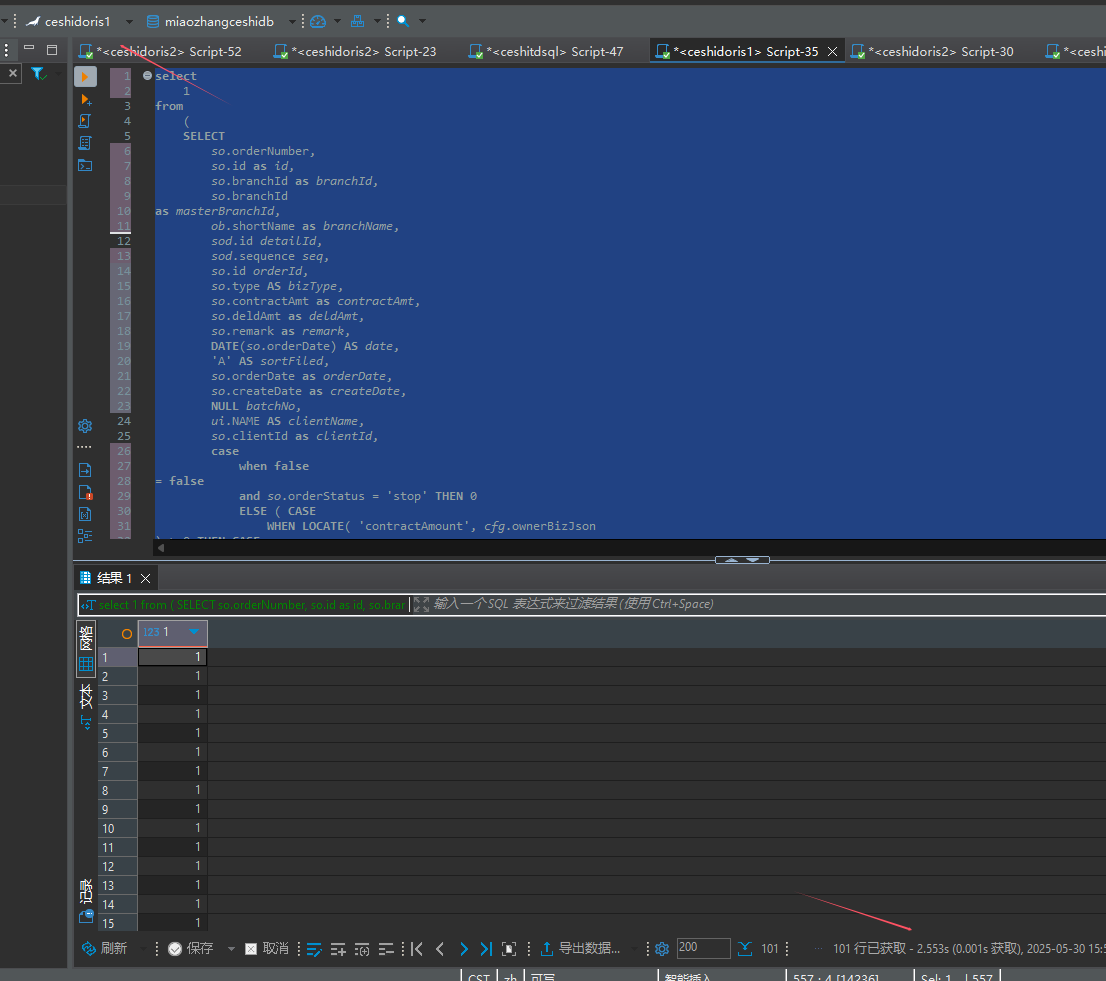
Task: Click the navigator filter funnel icon
Action: 37,73
